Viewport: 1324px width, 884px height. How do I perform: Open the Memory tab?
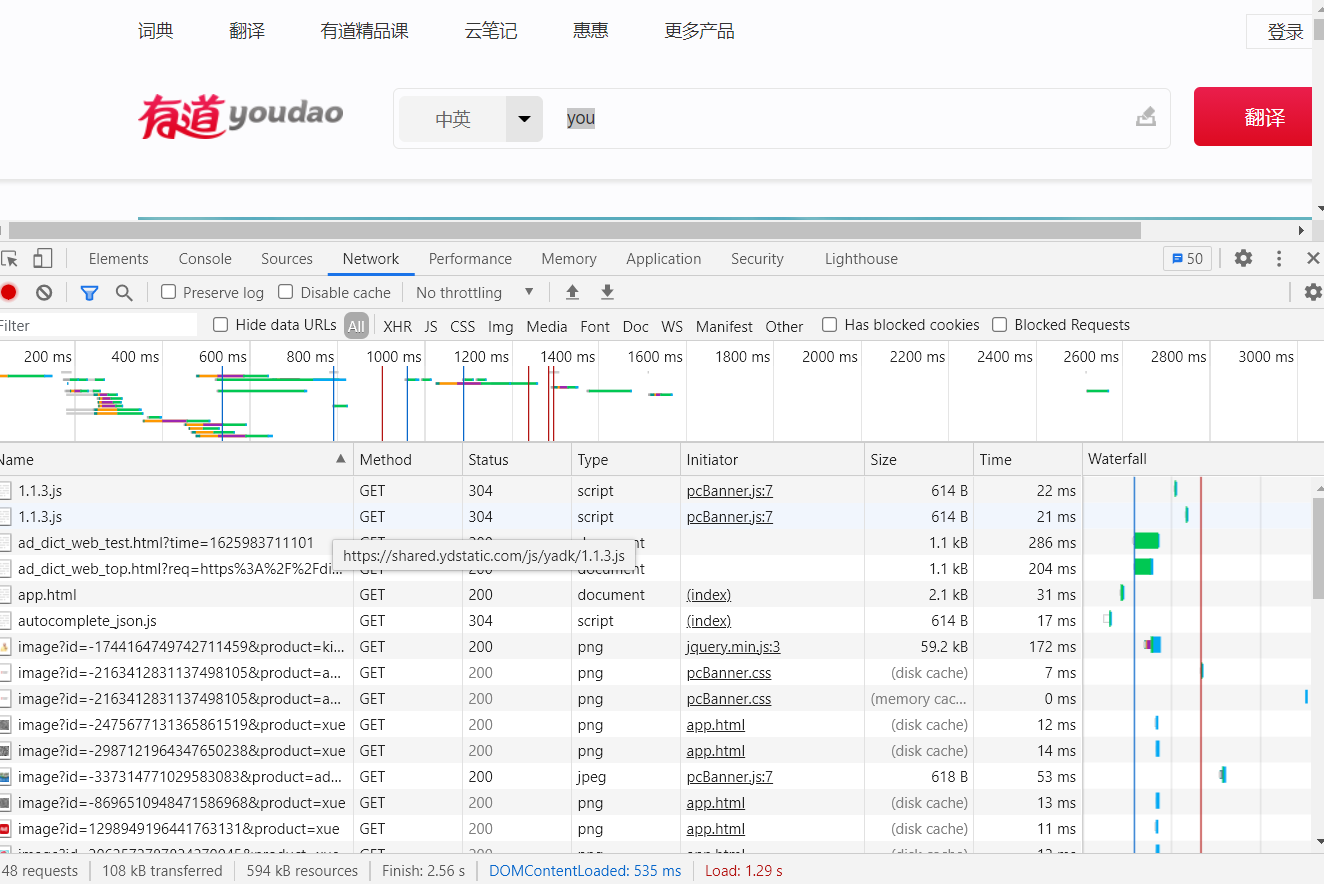(x=569, y=258)
